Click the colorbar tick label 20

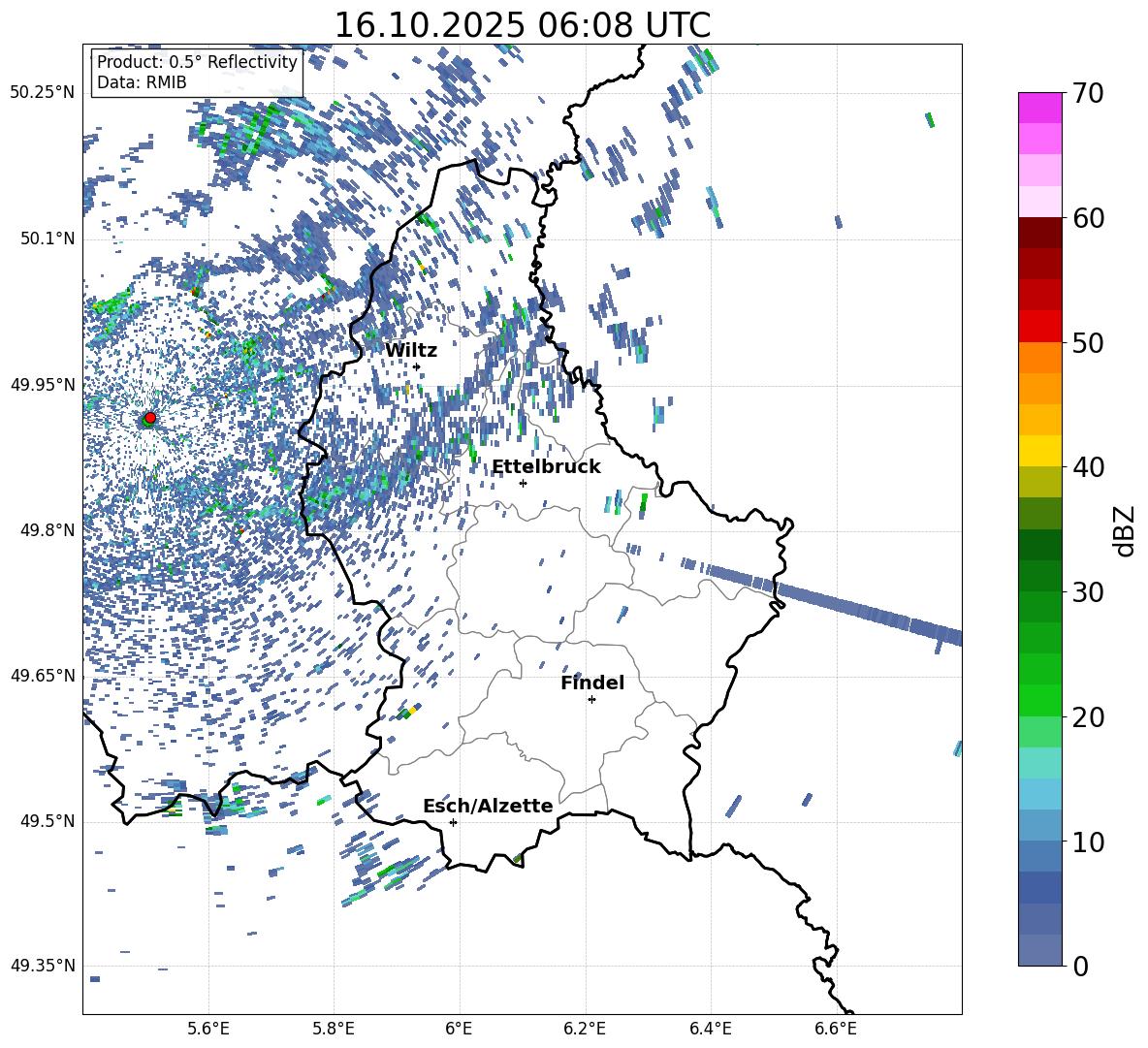(x=1088, y=717)
